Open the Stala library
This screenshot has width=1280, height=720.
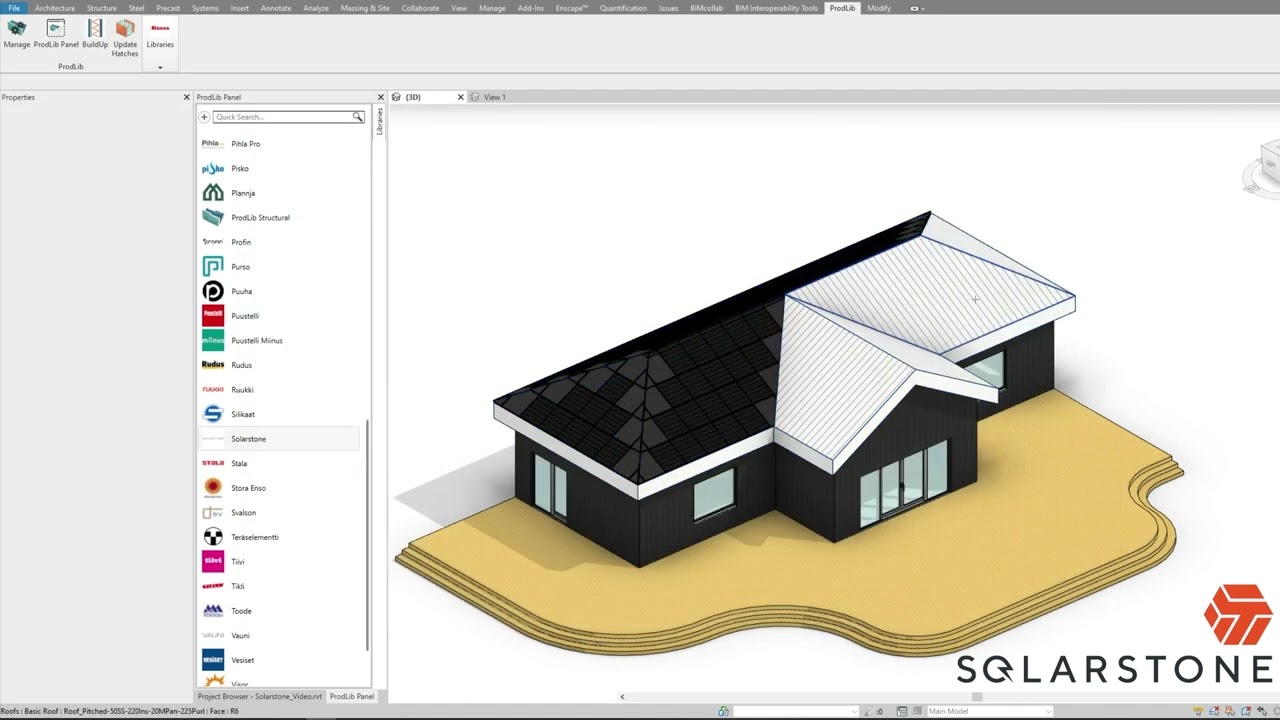pos(279,463)
